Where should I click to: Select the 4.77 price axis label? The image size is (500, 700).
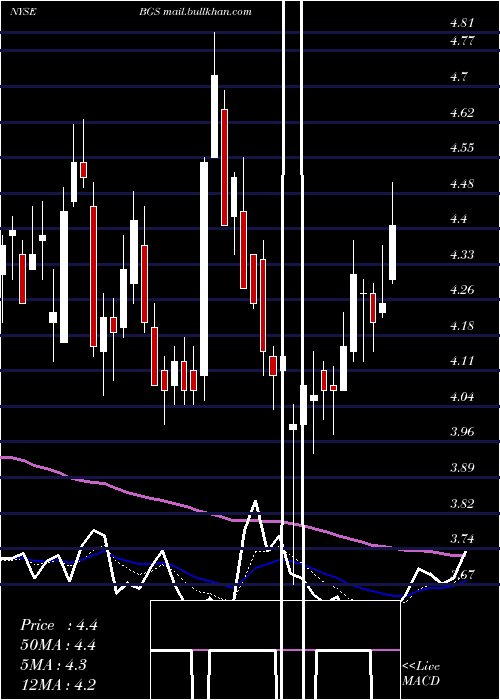pos(462,41)
